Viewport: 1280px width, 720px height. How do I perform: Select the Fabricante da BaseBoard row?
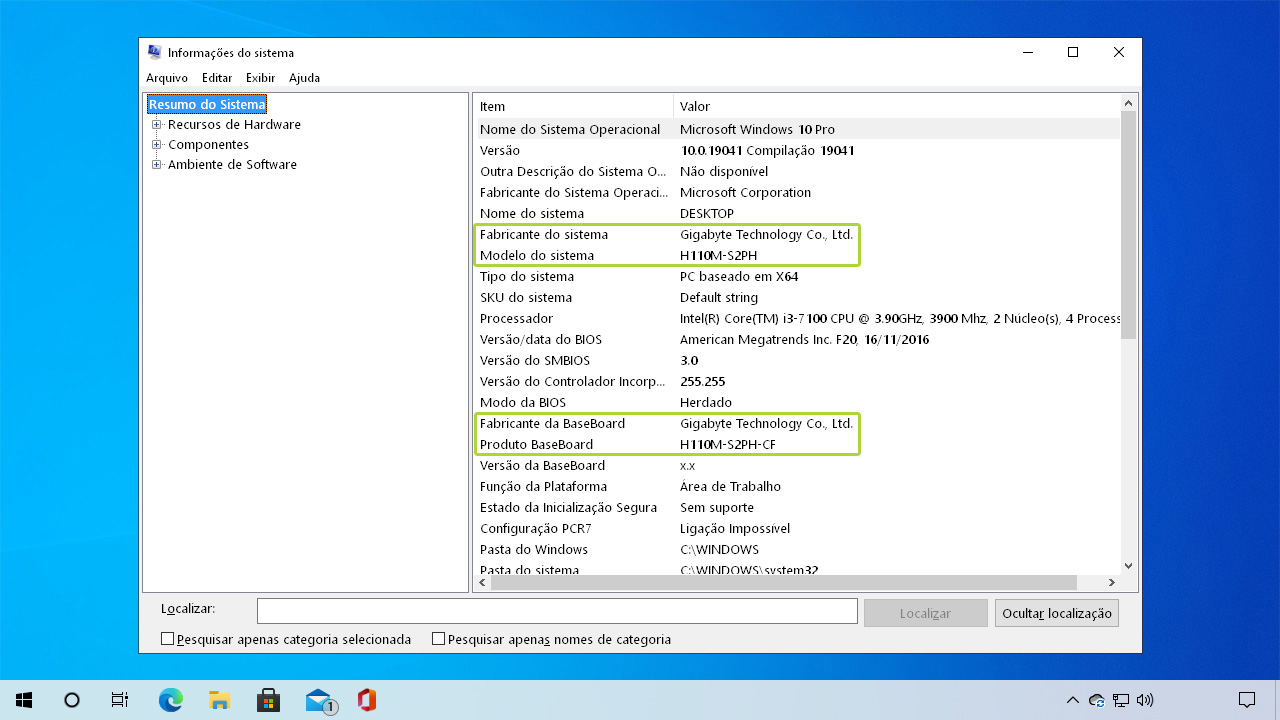click(x=797, y=423)
